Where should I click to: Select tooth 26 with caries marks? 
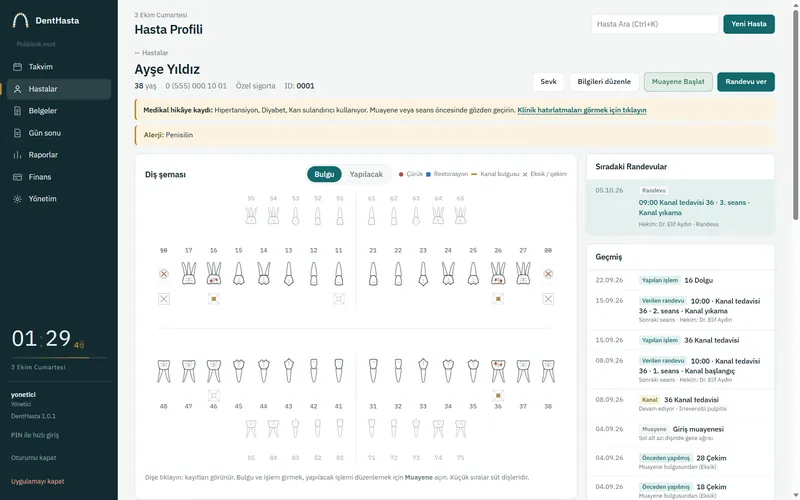pyautogui.click(x=498, y=273)
